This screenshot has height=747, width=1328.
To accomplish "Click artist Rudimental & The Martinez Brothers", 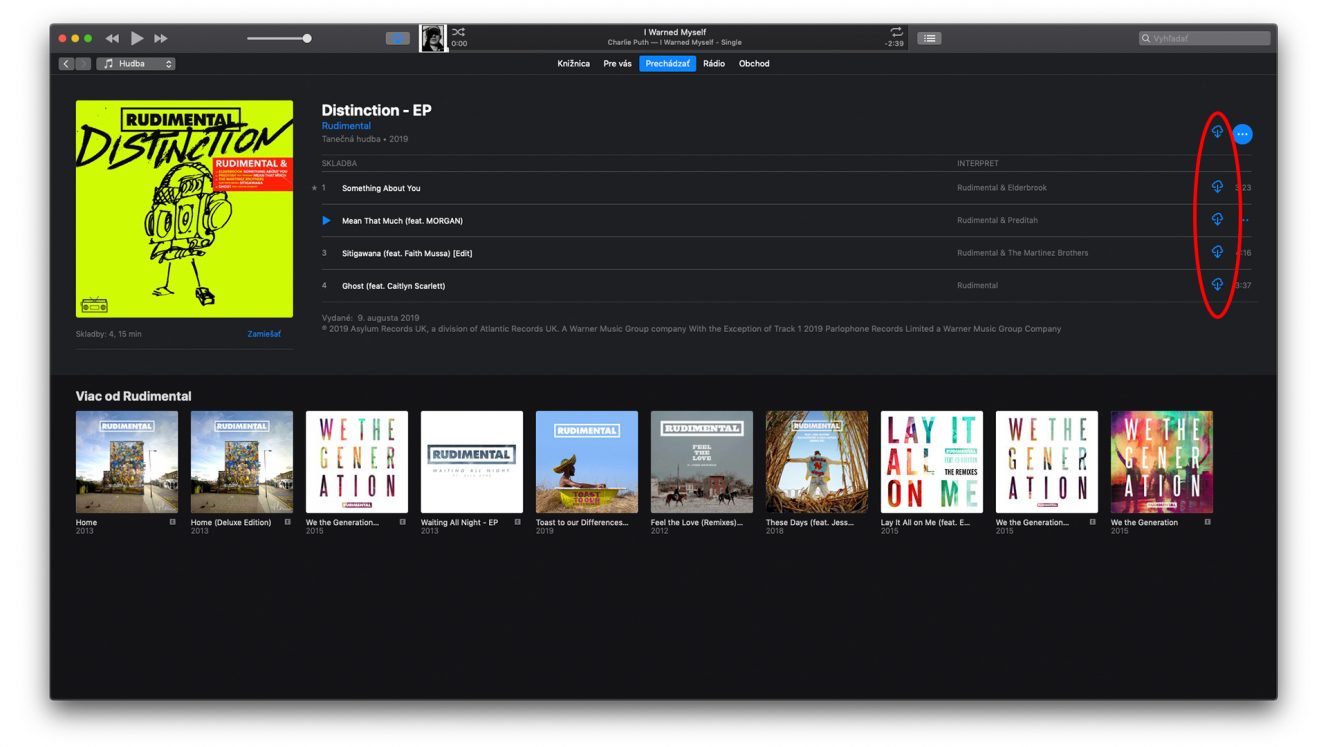I will pos(1022,253).
